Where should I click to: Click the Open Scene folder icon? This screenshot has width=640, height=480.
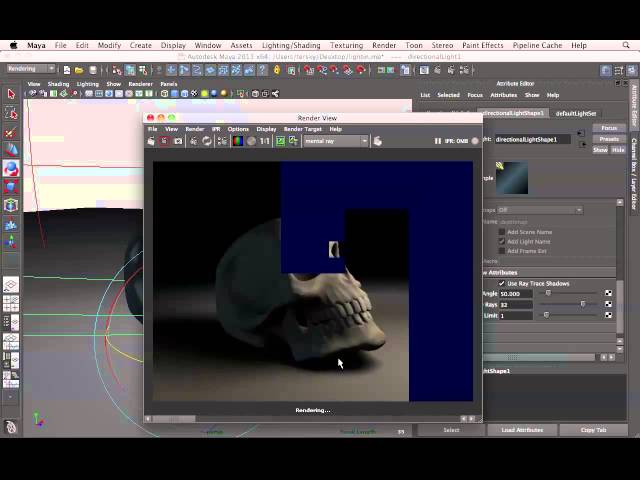79,70
